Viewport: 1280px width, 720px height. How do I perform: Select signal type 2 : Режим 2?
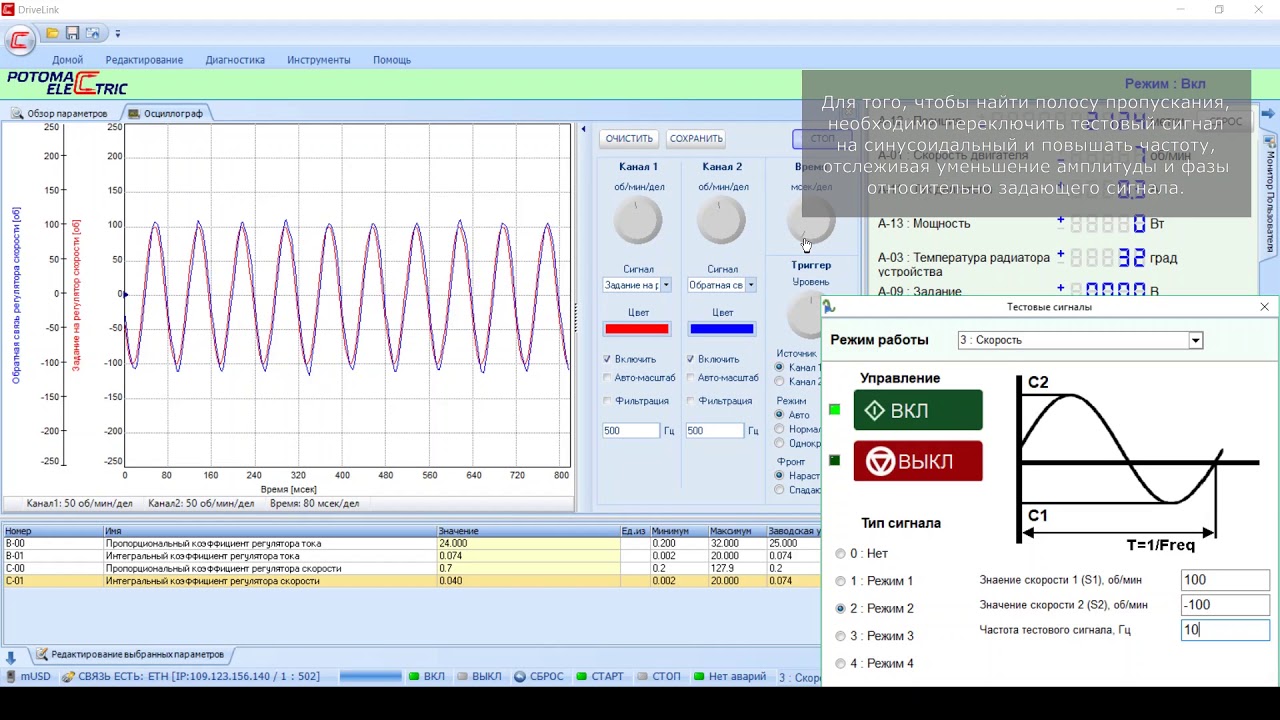pyautogui.click(x=840, y=608)
